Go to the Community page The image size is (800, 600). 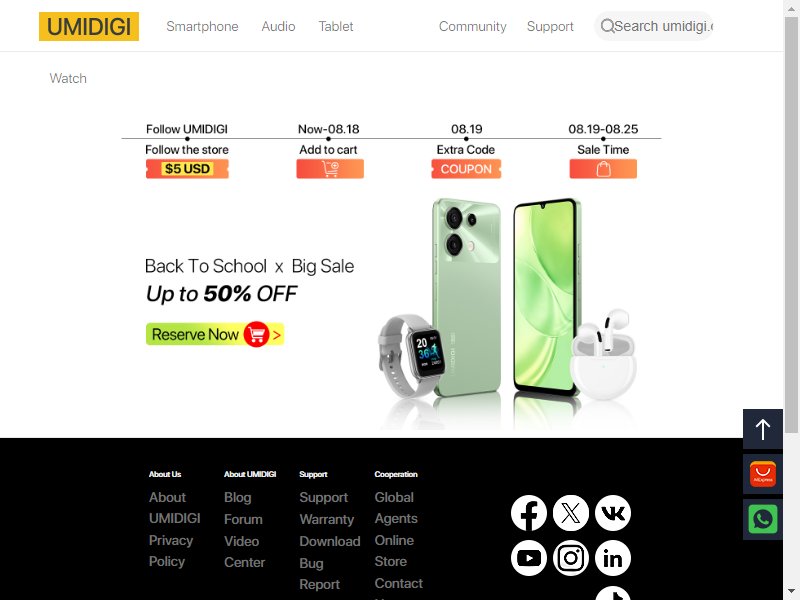[x=472, y=27]
